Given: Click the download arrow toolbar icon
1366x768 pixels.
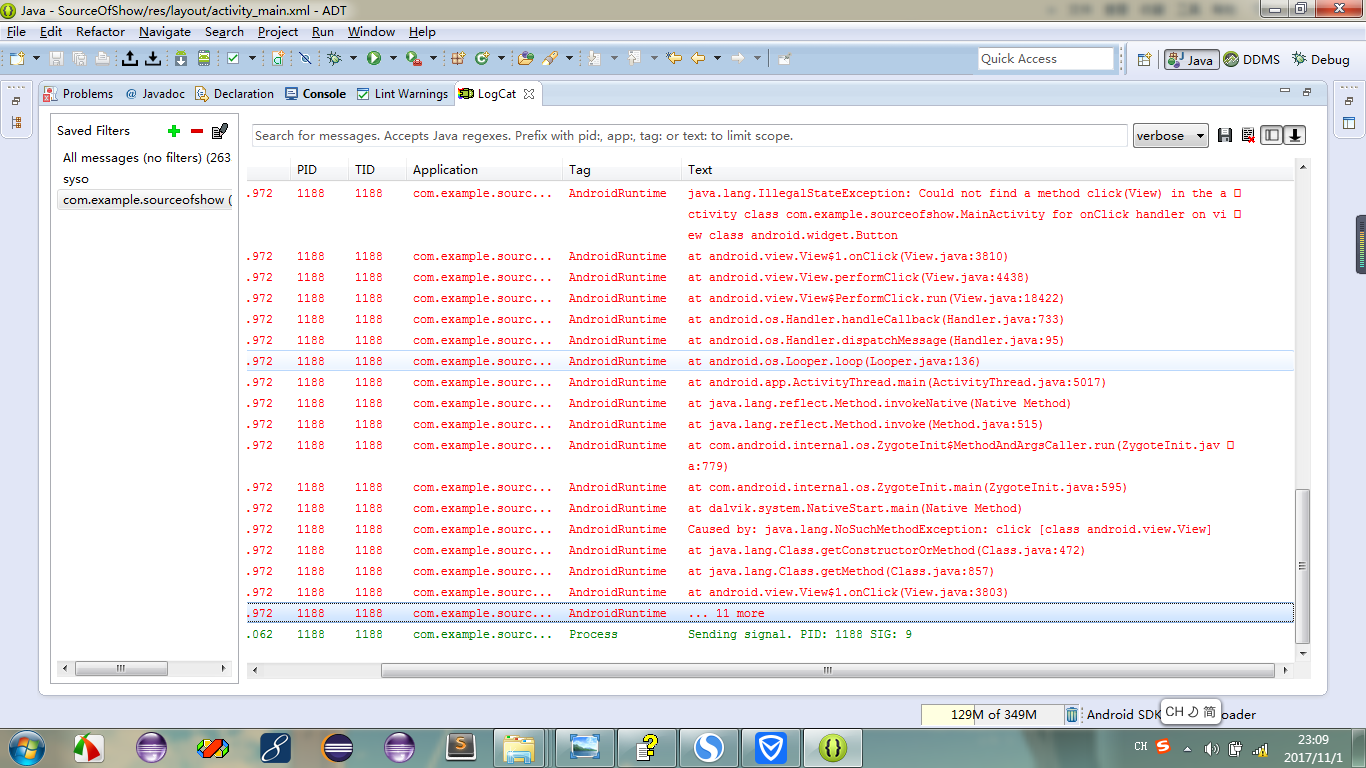Looking at the screenshot, I should pos(153,59).
